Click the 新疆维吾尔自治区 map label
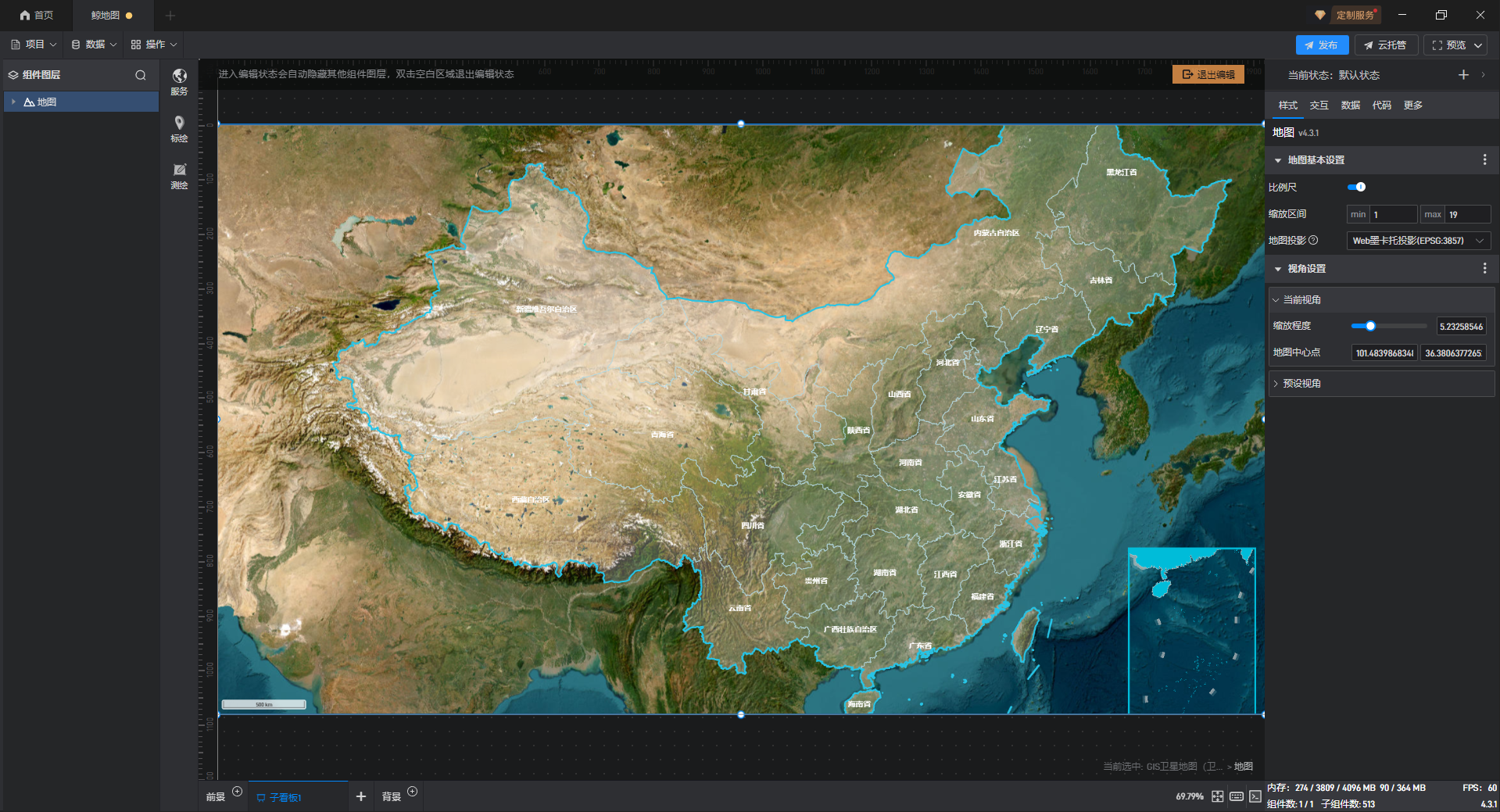This screenshot has width=1500, height=812. 546,309
